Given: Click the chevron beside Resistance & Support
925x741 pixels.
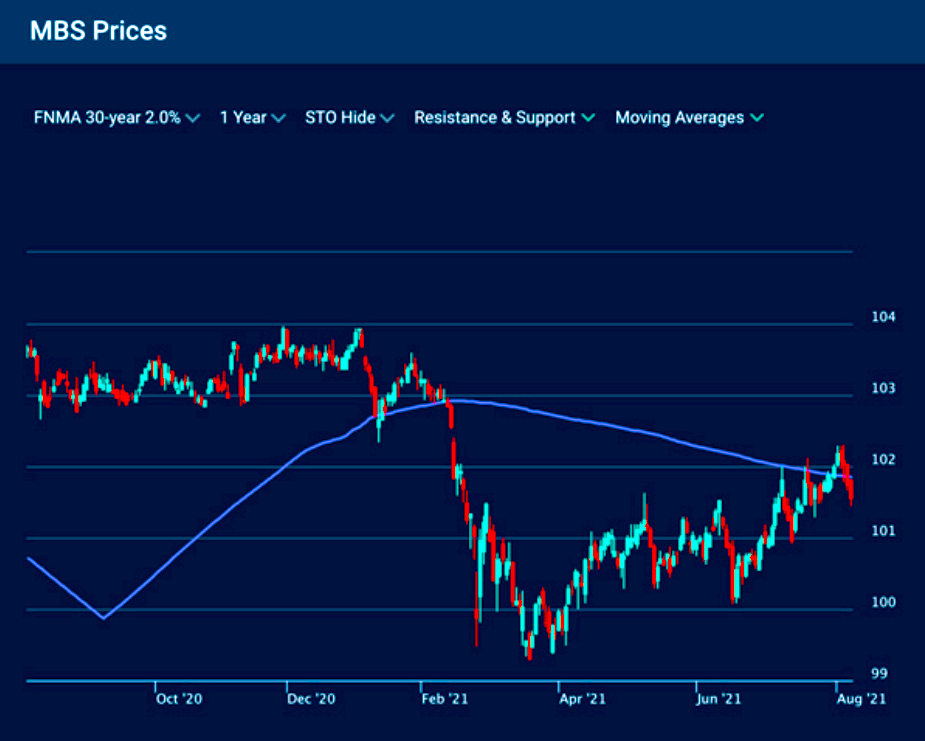Looking at the screenshot, I should pyautogui.click(x=588, y=118).
